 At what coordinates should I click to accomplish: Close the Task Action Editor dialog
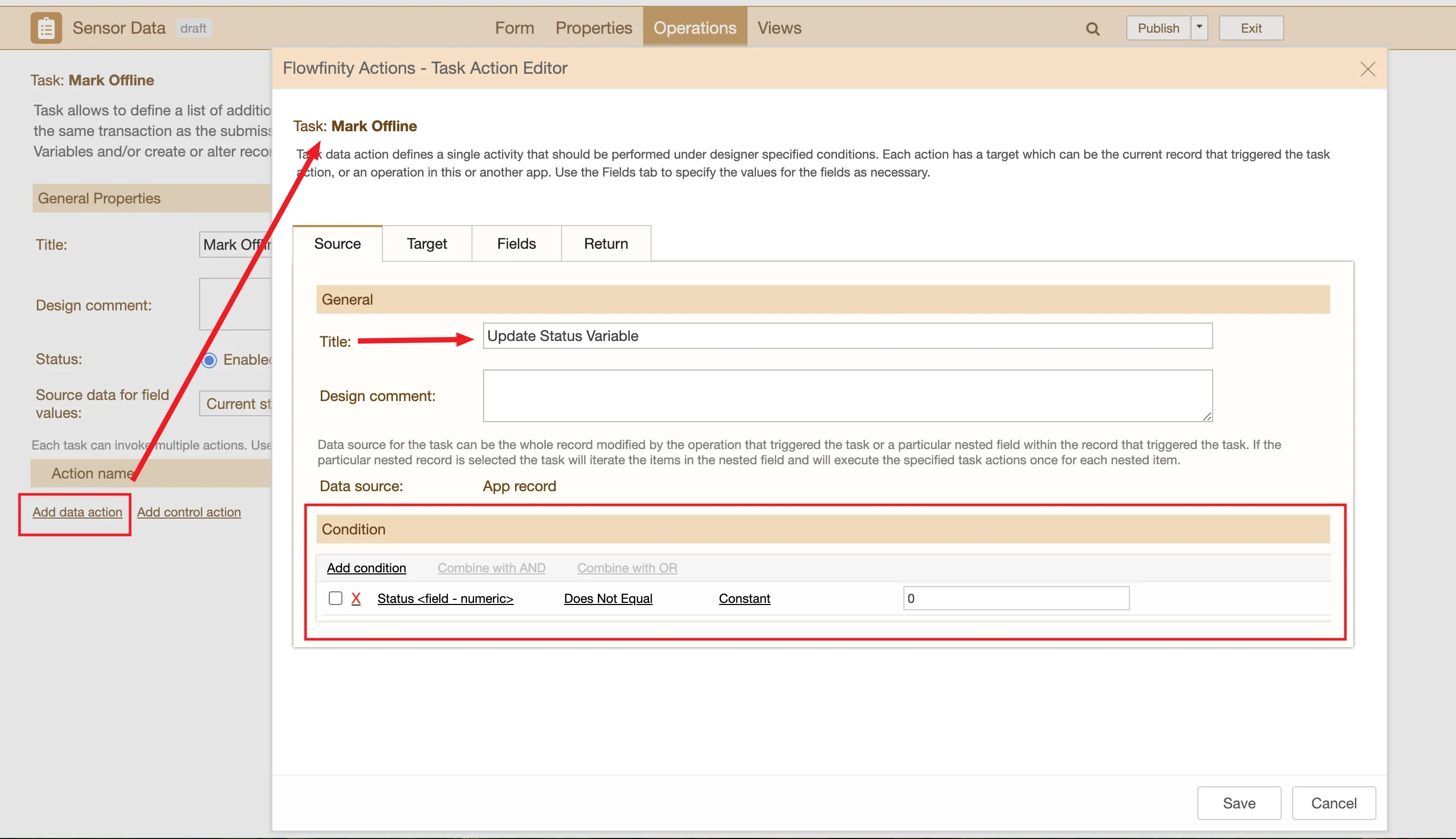pos(1368,69)
